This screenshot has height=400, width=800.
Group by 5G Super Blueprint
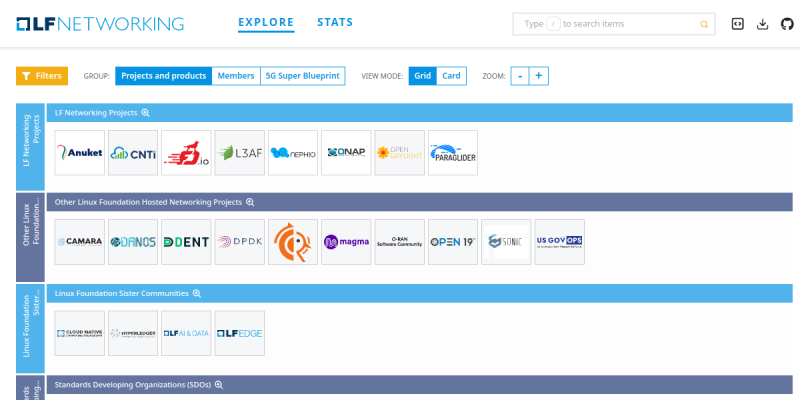coord(303,76)
